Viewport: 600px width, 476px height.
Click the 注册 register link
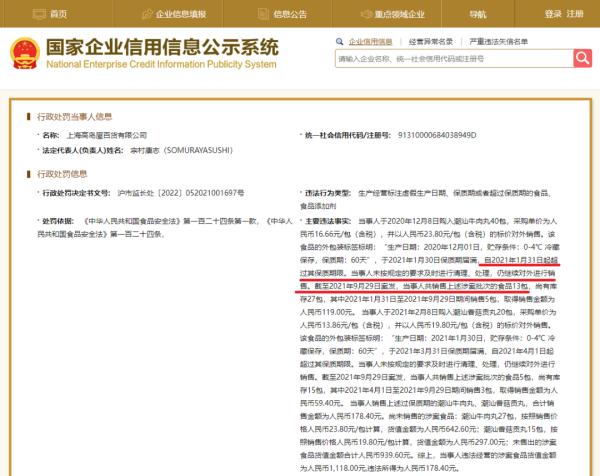pyautogui.click(x=575, y=14)
